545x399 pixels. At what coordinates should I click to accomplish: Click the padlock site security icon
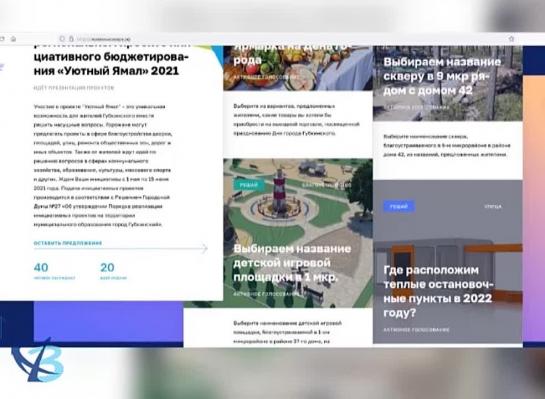[71, 39]
